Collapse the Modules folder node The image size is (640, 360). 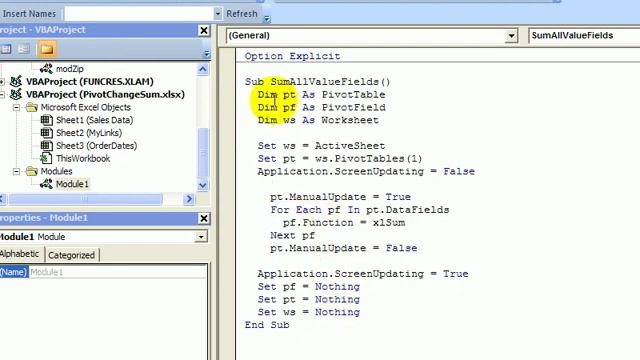tap(16, 171)
